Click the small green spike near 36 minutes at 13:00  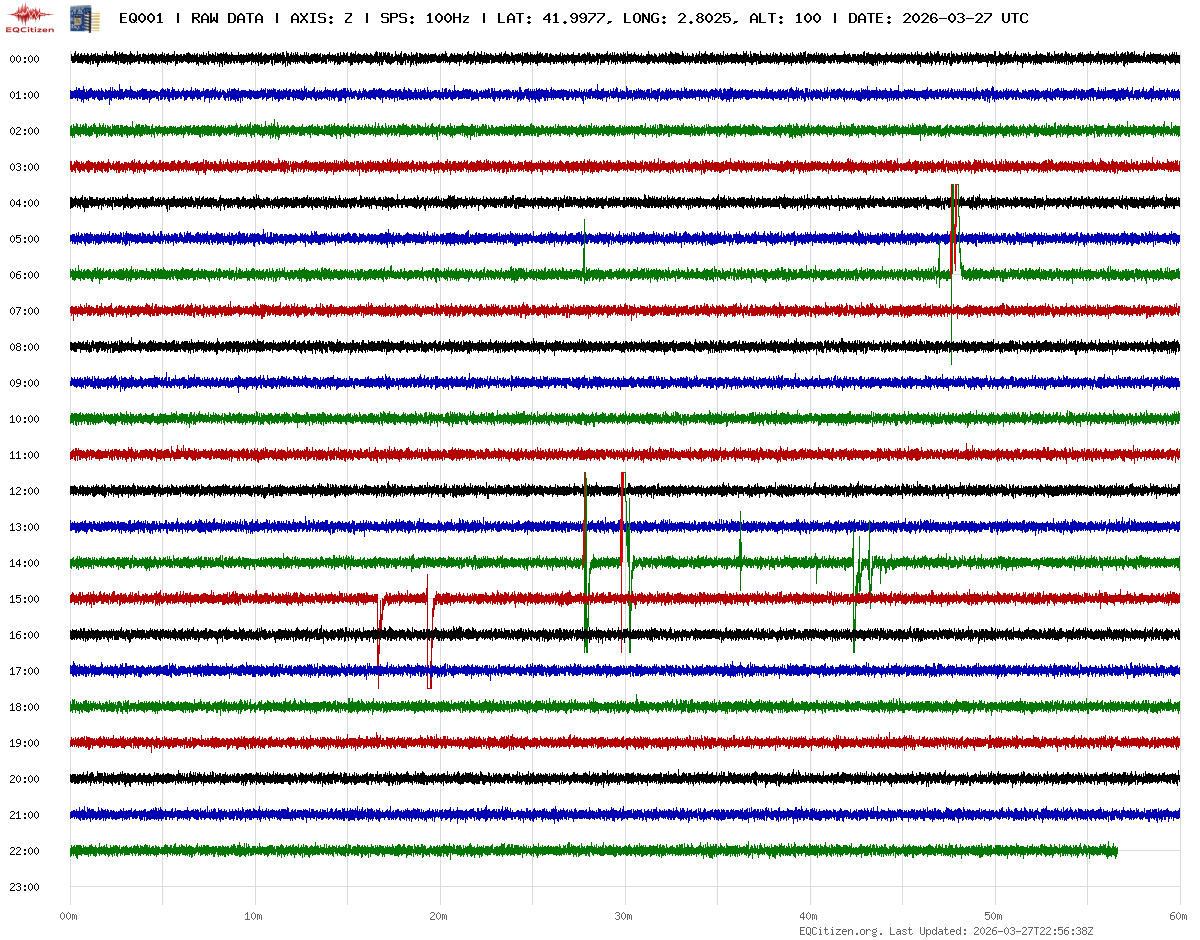tap(740, 540)
